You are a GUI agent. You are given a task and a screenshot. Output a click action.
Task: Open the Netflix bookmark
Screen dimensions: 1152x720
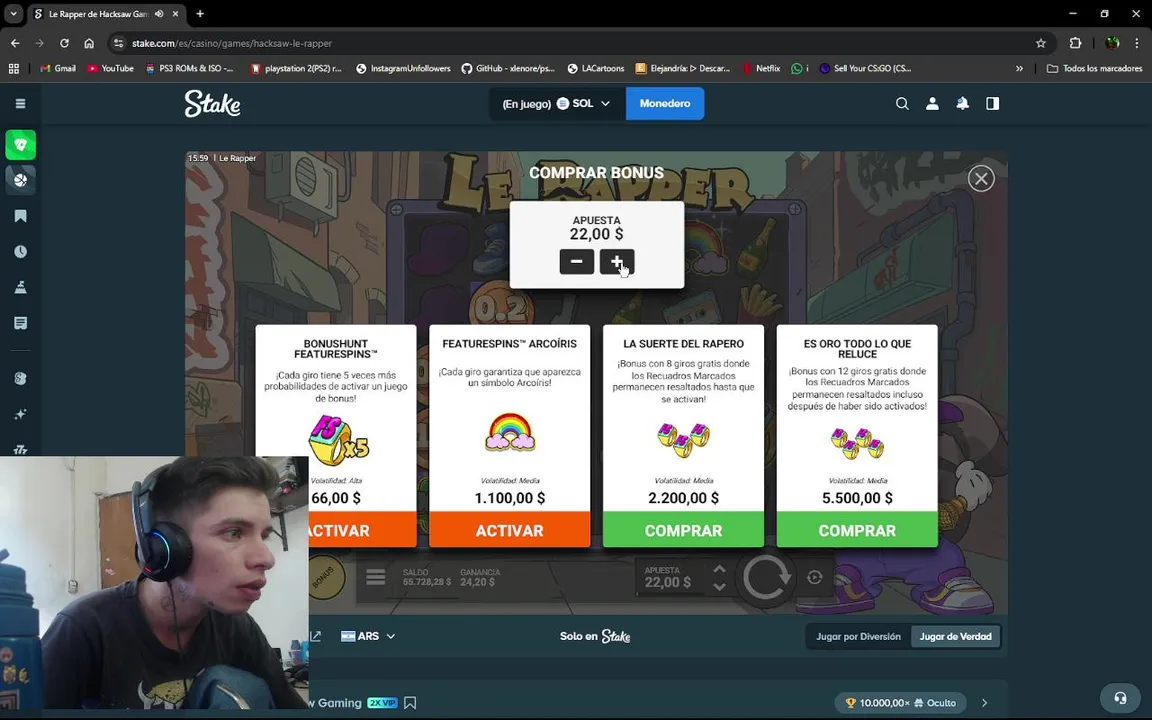pyautogui.click(x=762, y=68)
